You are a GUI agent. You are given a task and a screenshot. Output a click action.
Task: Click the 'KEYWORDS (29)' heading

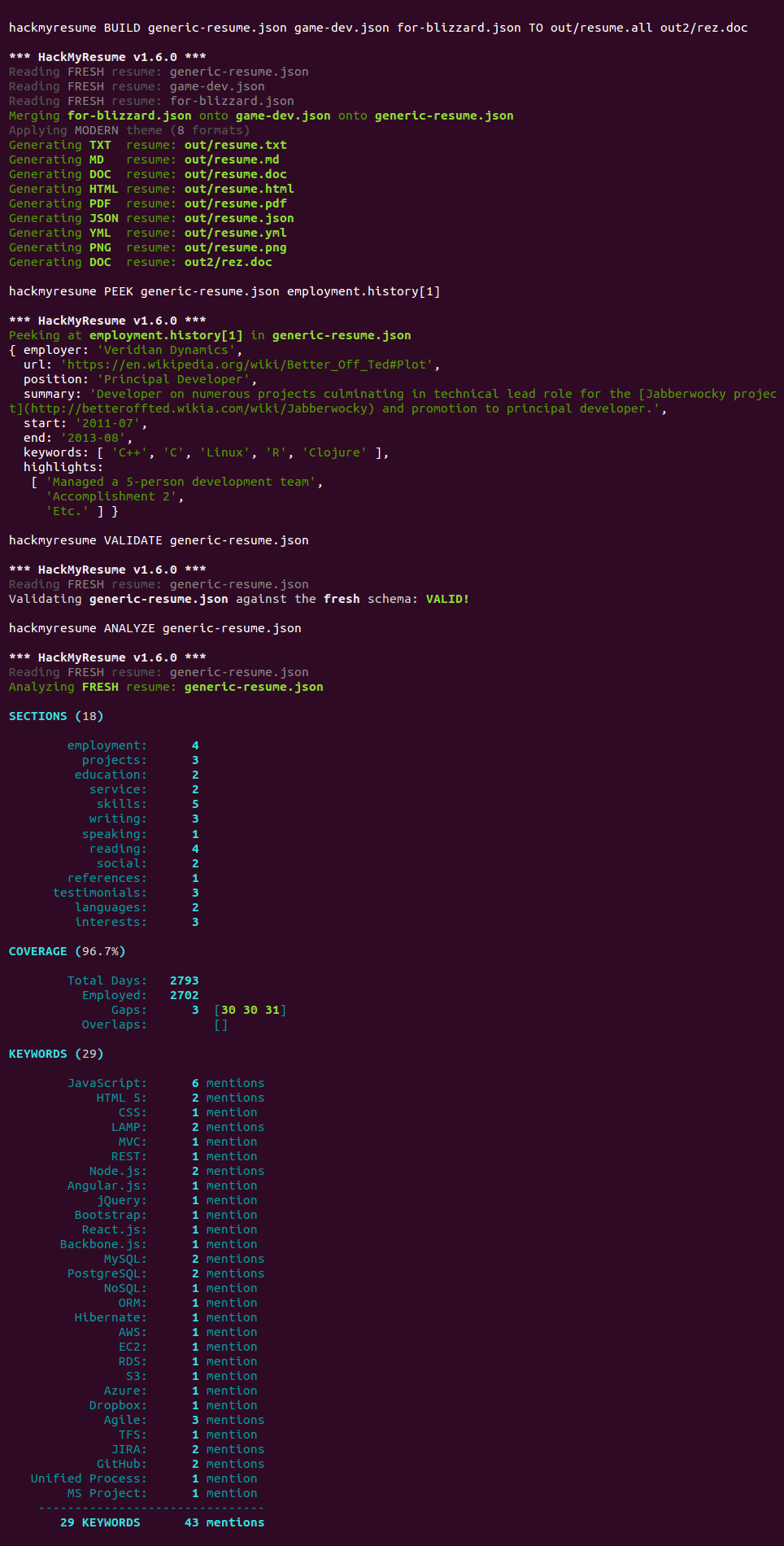point(56,1054)
